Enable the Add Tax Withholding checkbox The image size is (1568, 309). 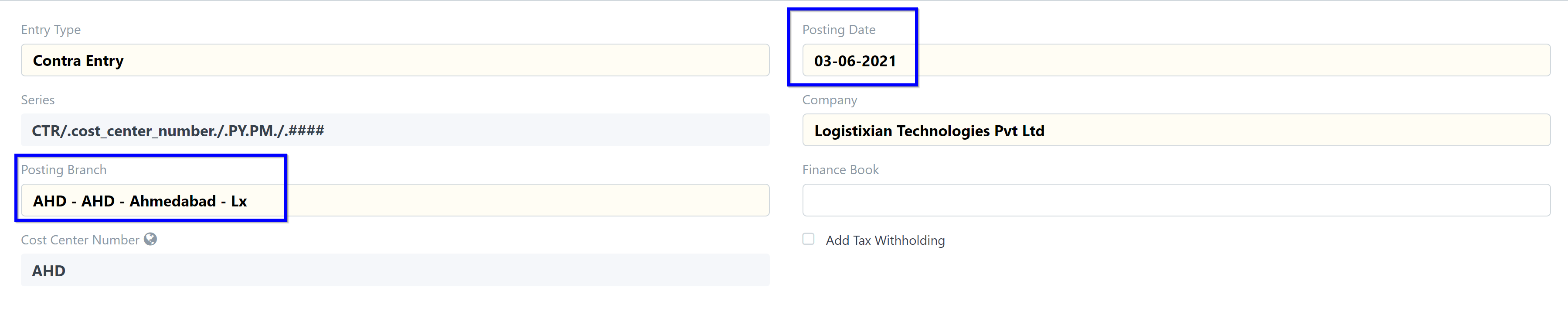(808, 239)
